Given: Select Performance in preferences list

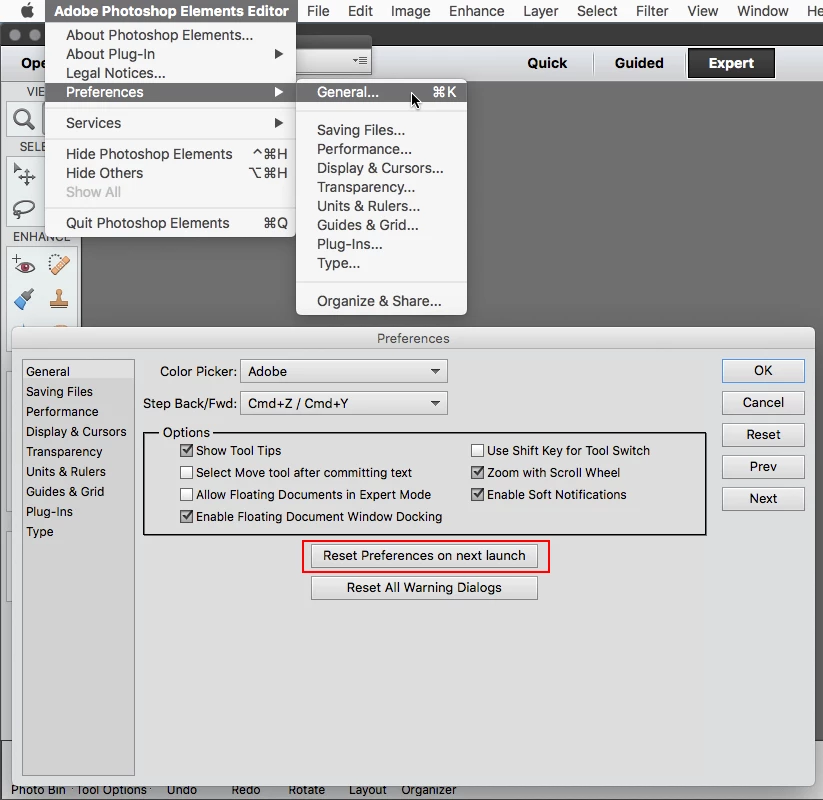Looking at the screenshot, I should (x=78, y=412).
